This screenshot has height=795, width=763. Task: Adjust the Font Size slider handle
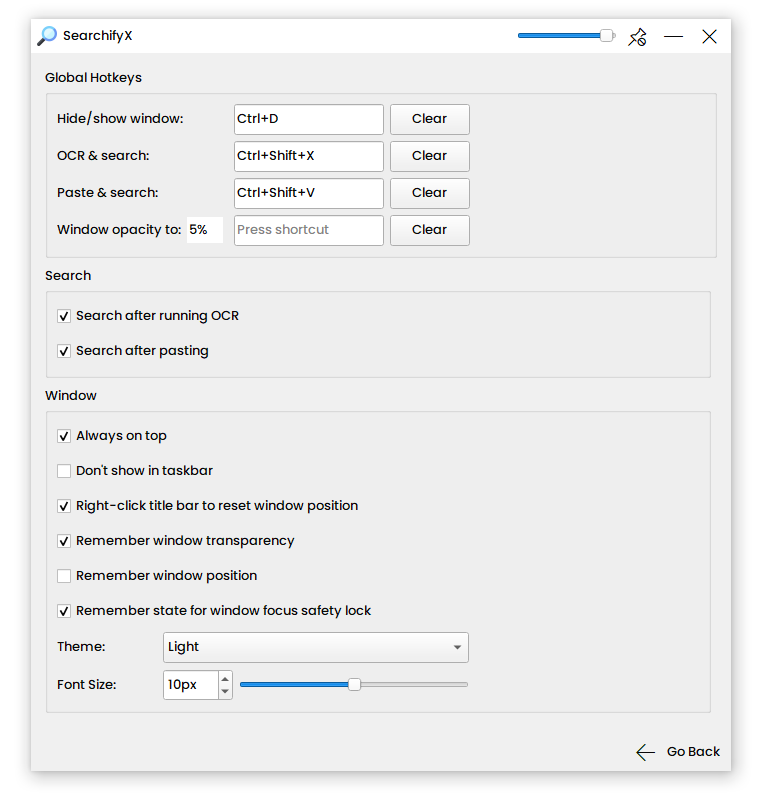coord(354,684)
